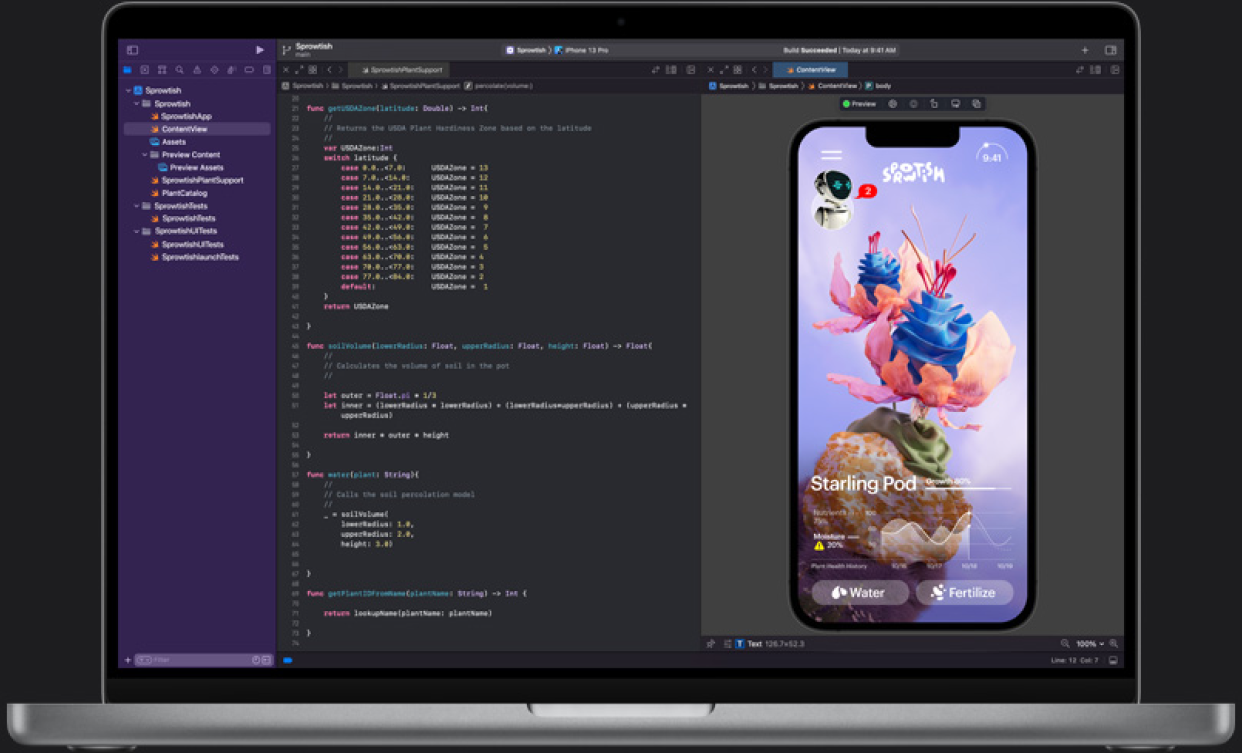Open the Project navigator folder icon
Screen dimensions: 1242x753
coord(128,70)
